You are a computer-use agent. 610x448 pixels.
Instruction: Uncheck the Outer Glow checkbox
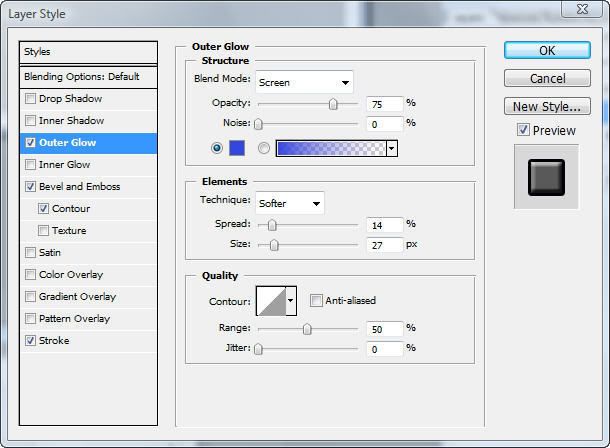tap(30, 143)
